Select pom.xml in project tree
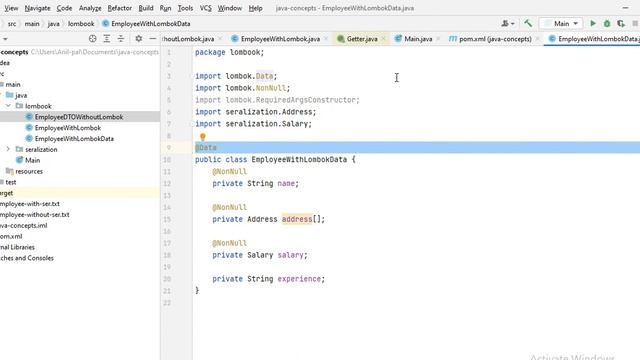640x360 pixels. pyautogui.click(x=11, y=236)
